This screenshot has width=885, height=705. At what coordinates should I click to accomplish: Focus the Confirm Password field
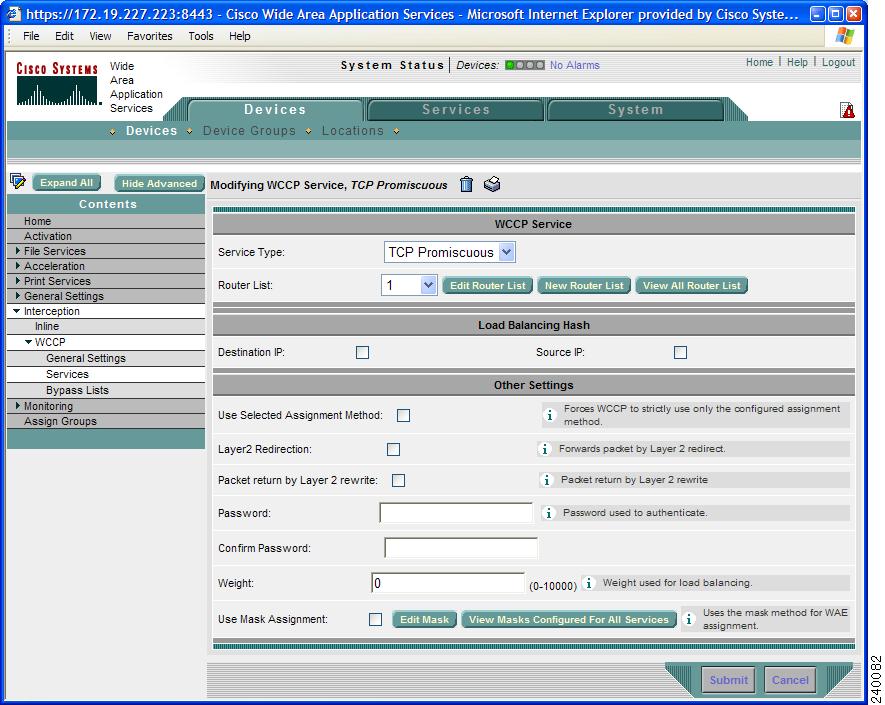pyautogui.click(x=461, y=548)
